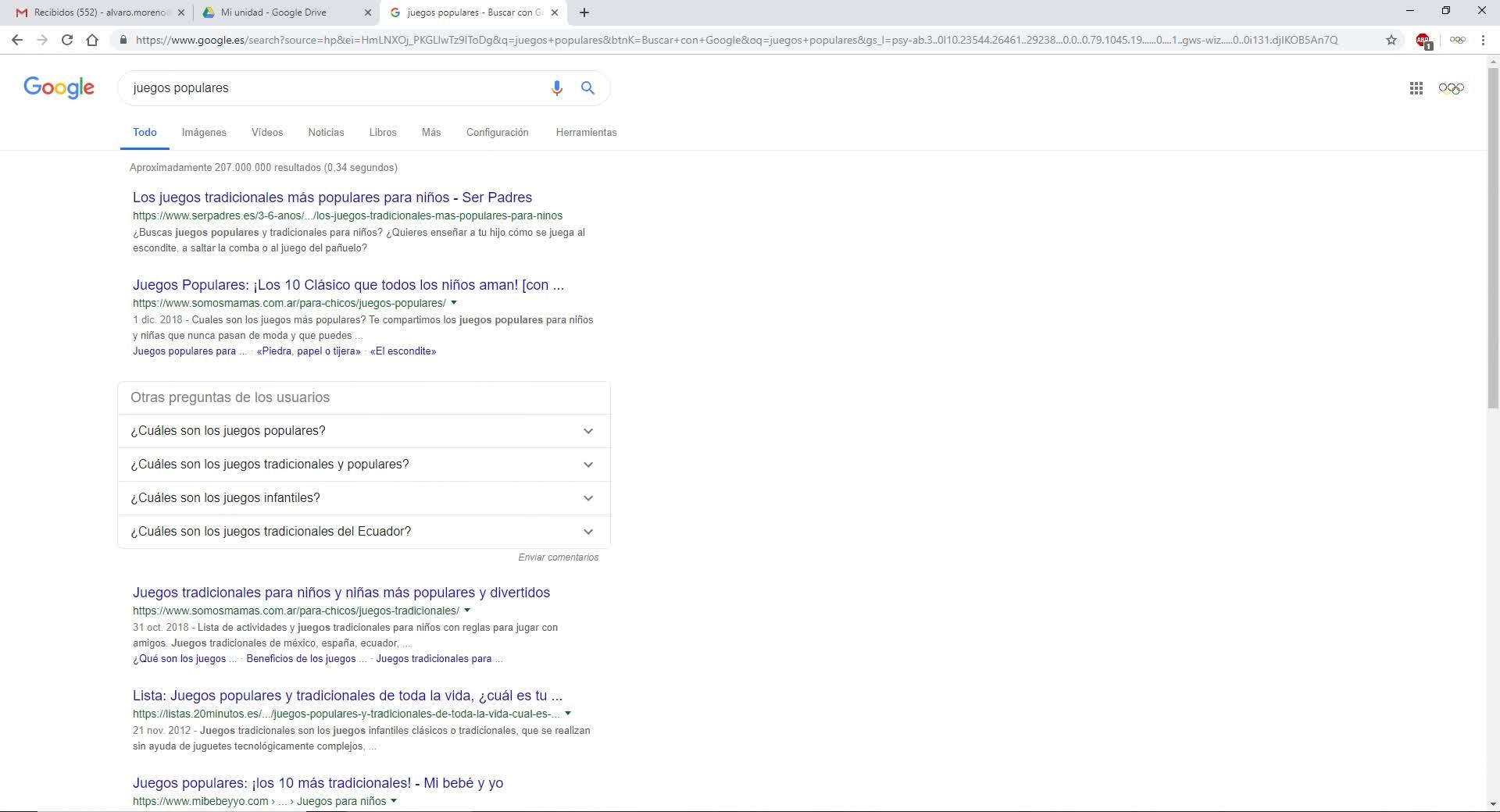Click the results count text Aproximadamente 207.000.000
The width and height of the screenshot is (1500, 812).
point(263,168)
